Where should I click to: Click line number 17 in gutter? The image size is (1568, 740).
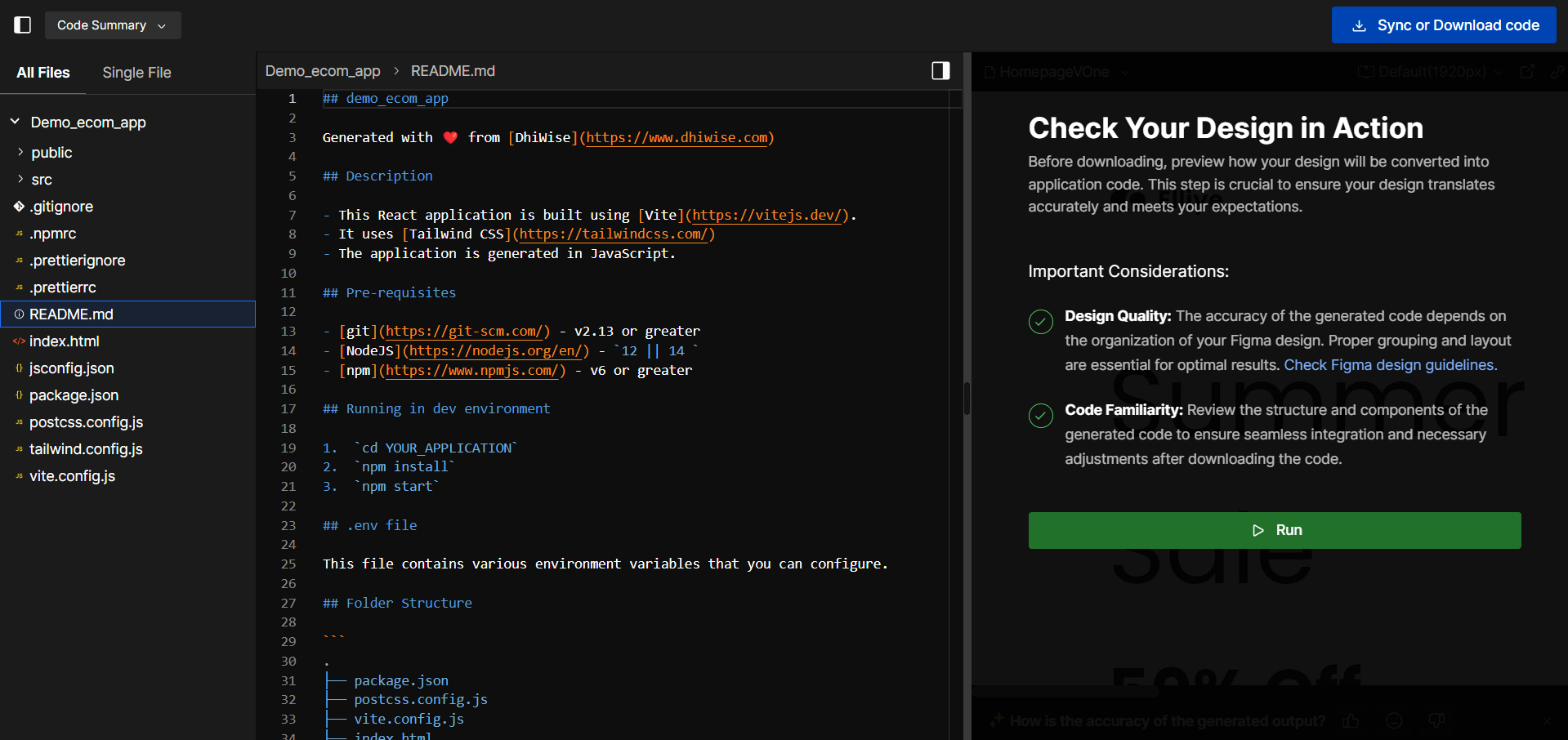tap(288, 408)
